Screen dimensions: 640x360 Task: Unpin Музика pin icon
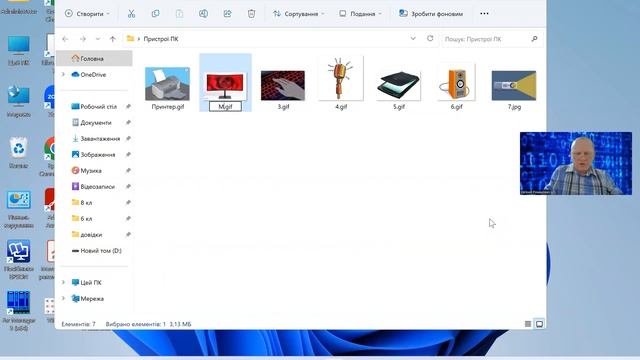click(128, 171)
